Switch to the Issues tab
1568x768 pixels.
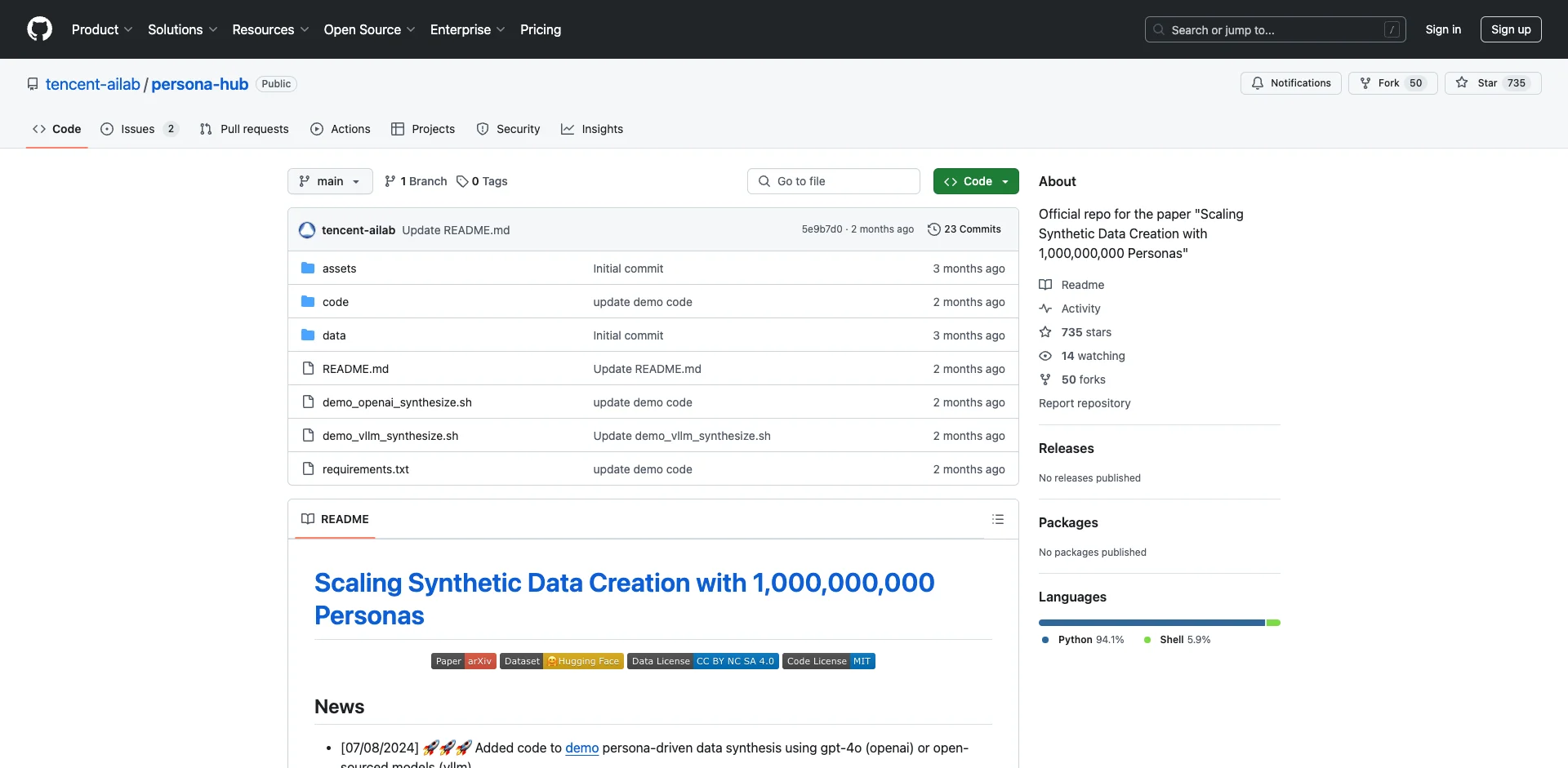click(139, 129)
